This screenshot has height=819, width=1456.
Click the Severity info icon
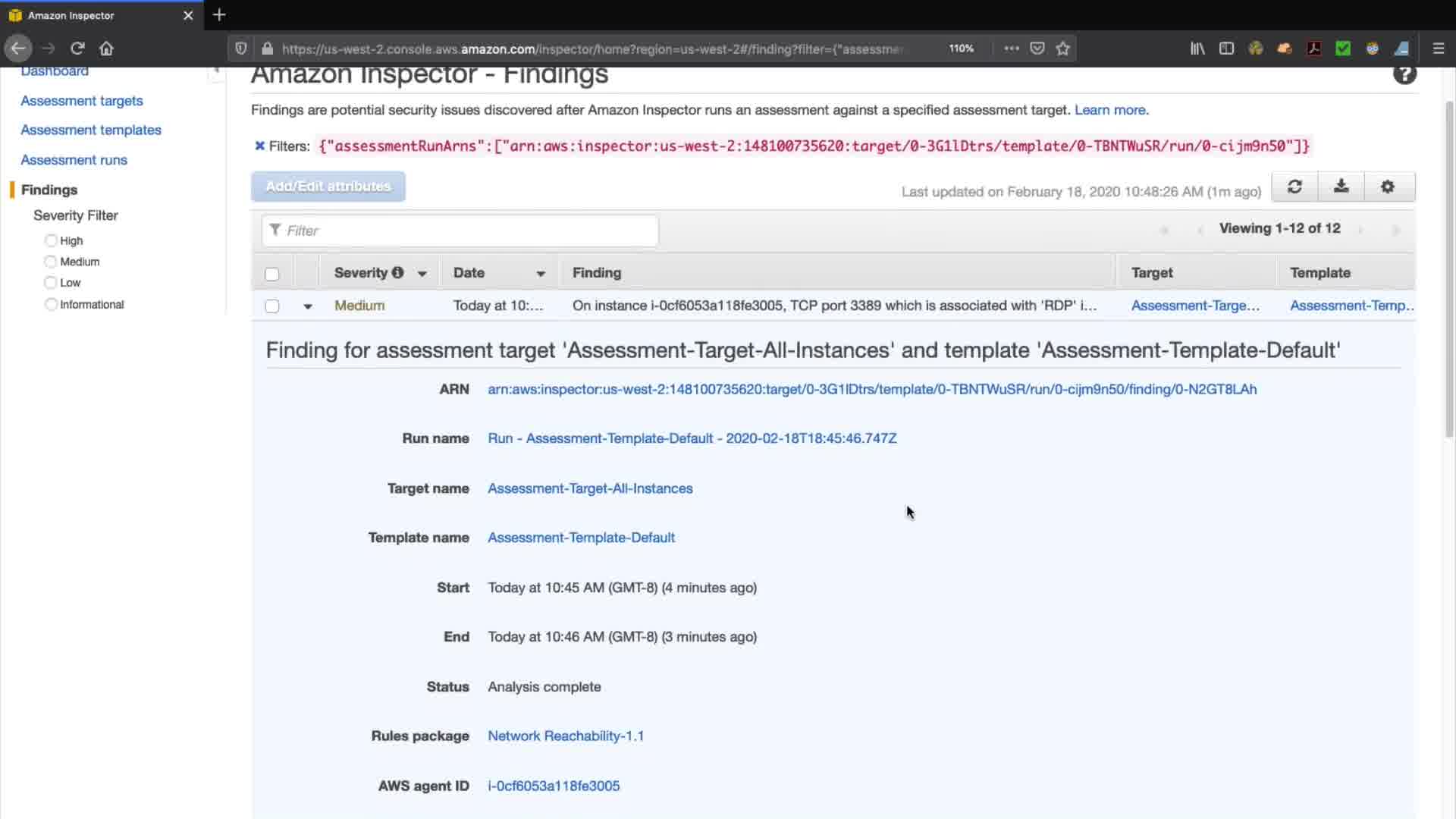pyautogui.click(x=397, y=272)
